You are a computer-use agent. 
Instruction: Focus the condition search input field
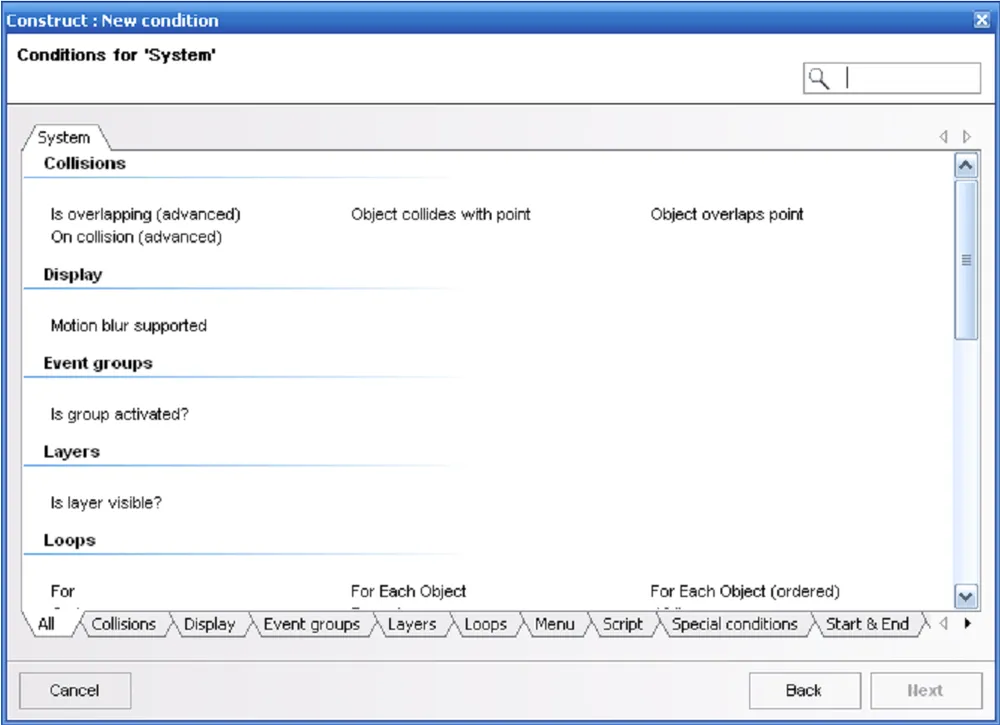(892, 78)
